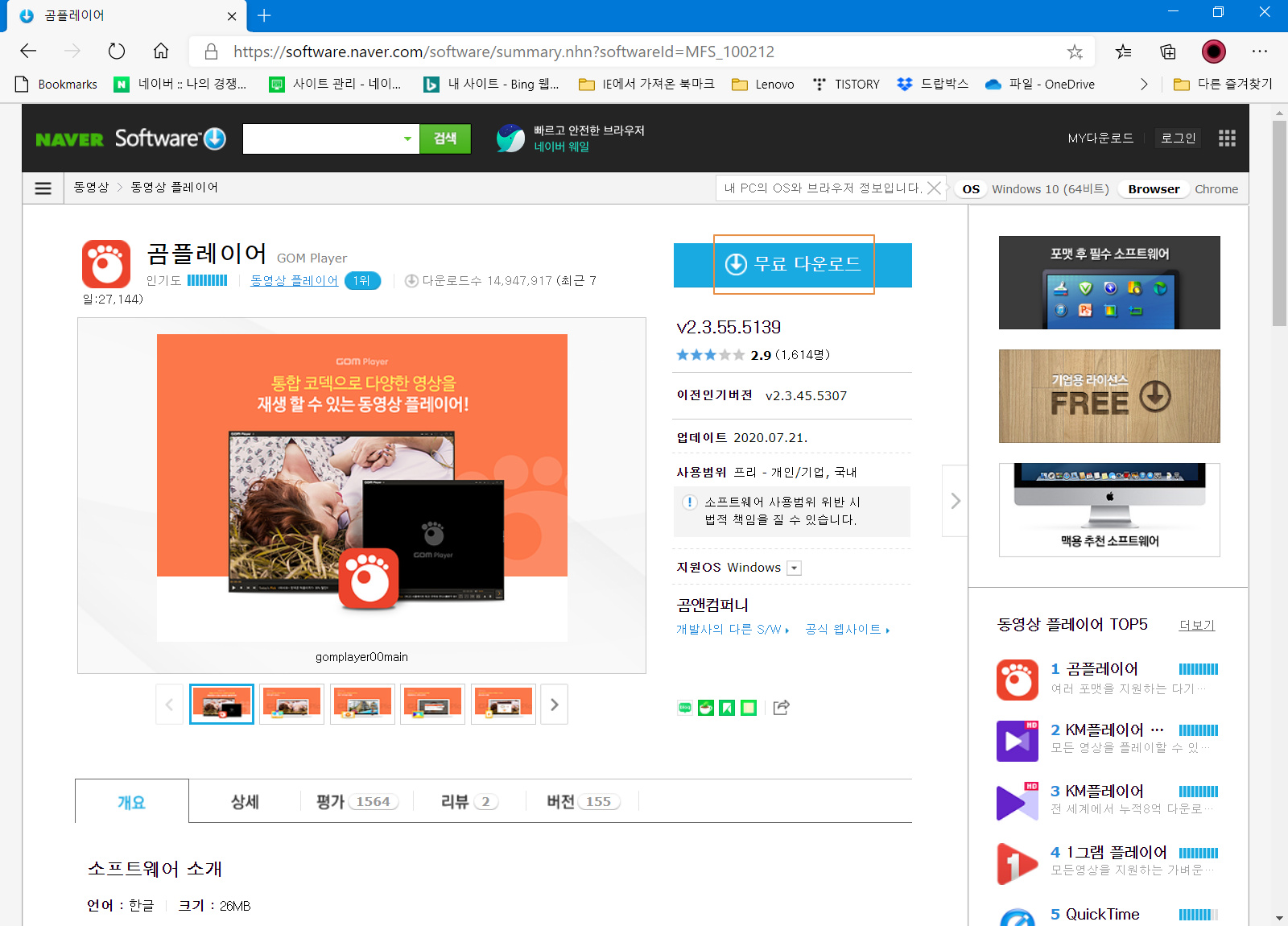This screenshot has height=926, width=1288.
Task: Open a new browser tab
Action: (264, 15)
